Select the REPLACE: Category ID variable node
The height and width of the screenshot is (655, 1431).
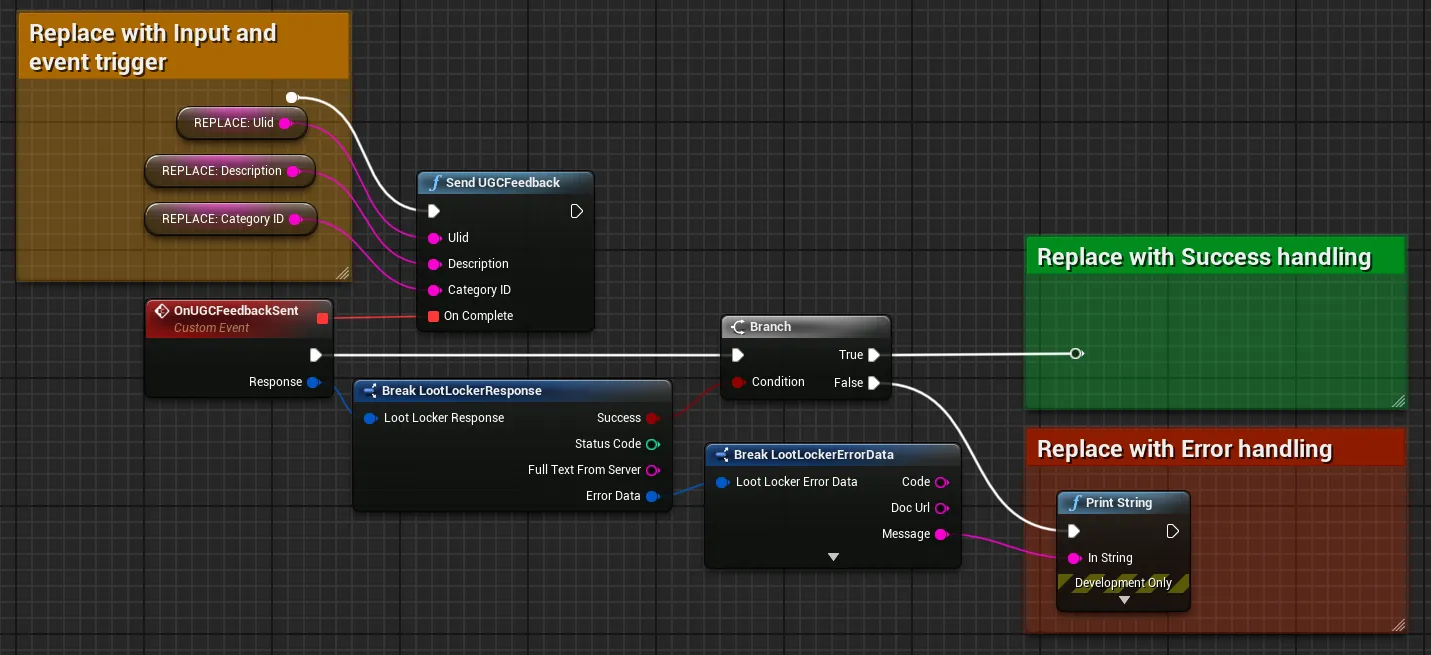click(230, 219)
